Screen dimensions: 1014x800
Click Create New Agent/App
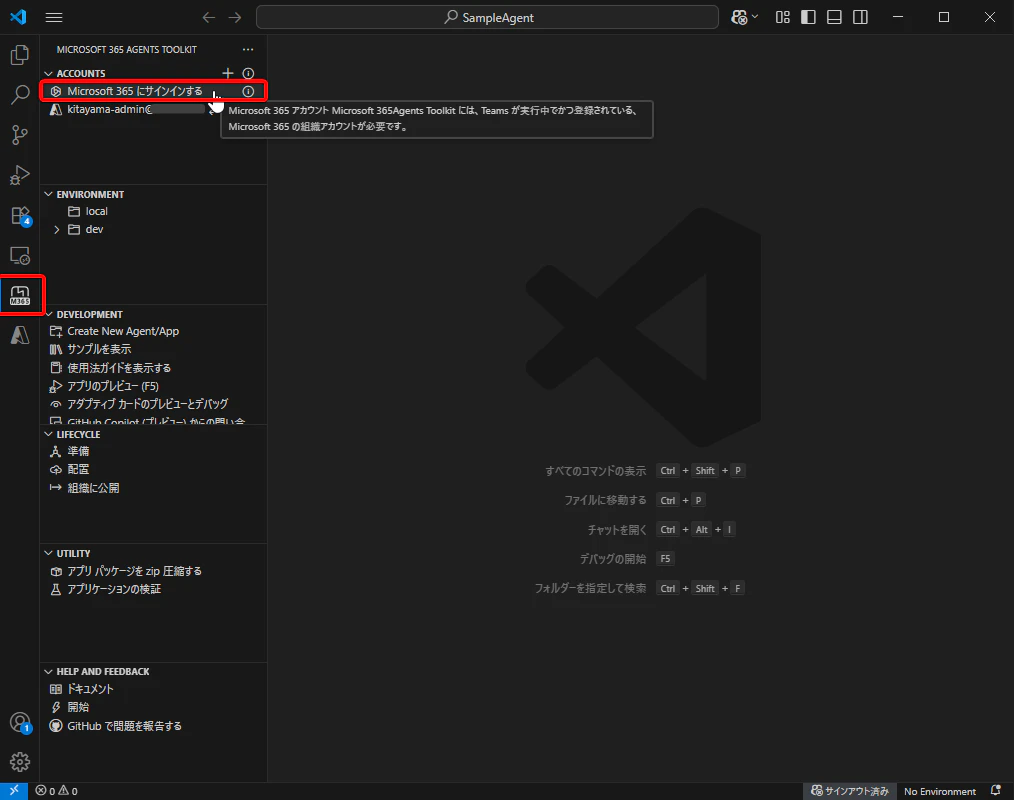click(x=123, y=331)
